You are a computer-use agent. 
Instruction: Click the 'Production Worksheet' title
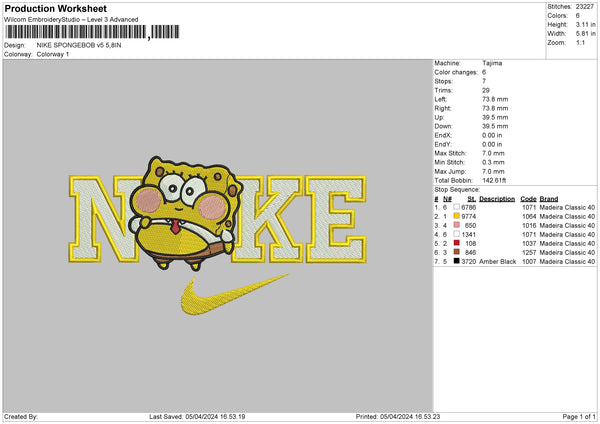point(55,8)
